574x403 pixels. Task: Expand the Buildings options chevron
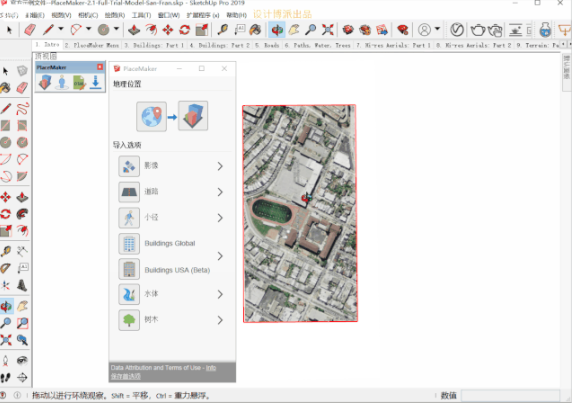[x=220, y=256]
